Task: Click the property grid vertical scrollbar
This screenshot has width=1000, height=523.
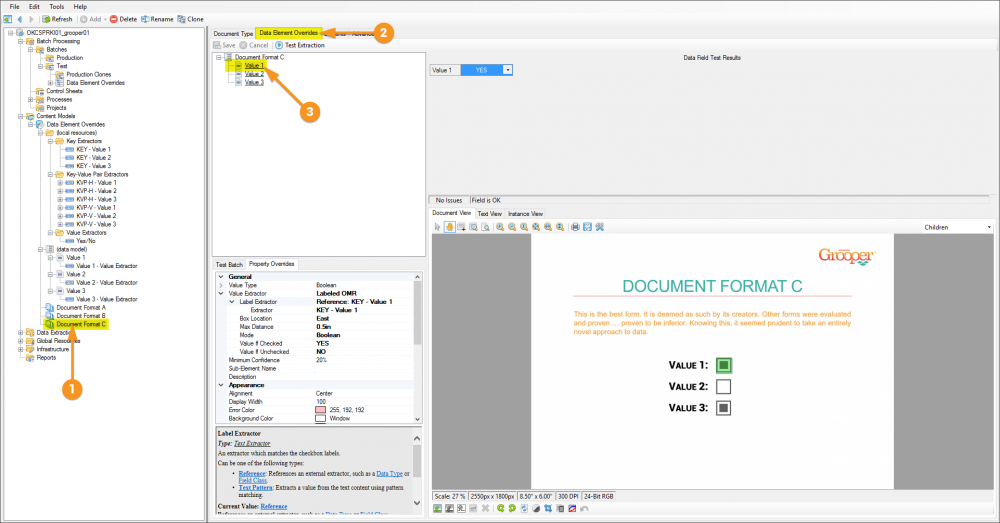Action: [x=418, y=348]
